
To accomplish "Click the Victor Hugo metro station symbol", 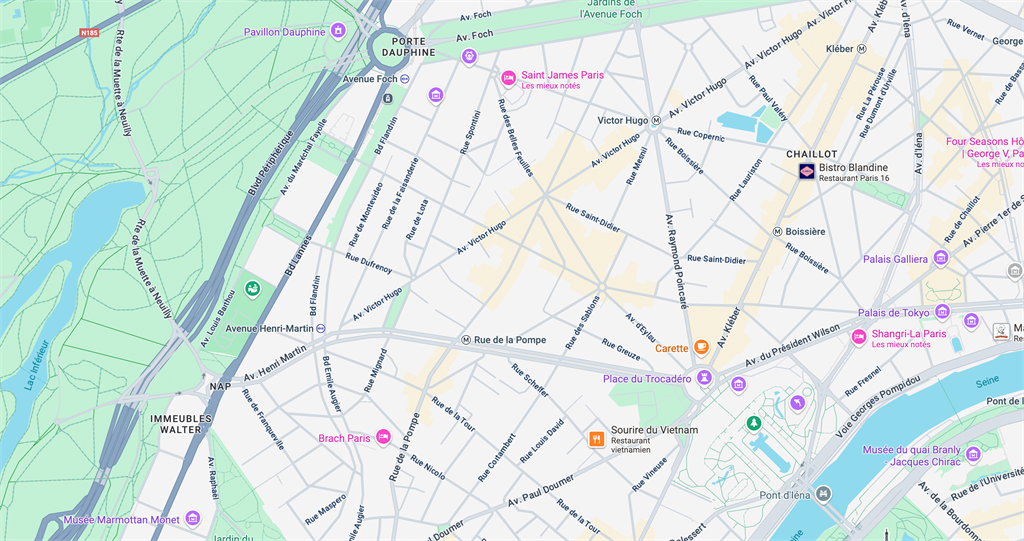I will [656, 120].
